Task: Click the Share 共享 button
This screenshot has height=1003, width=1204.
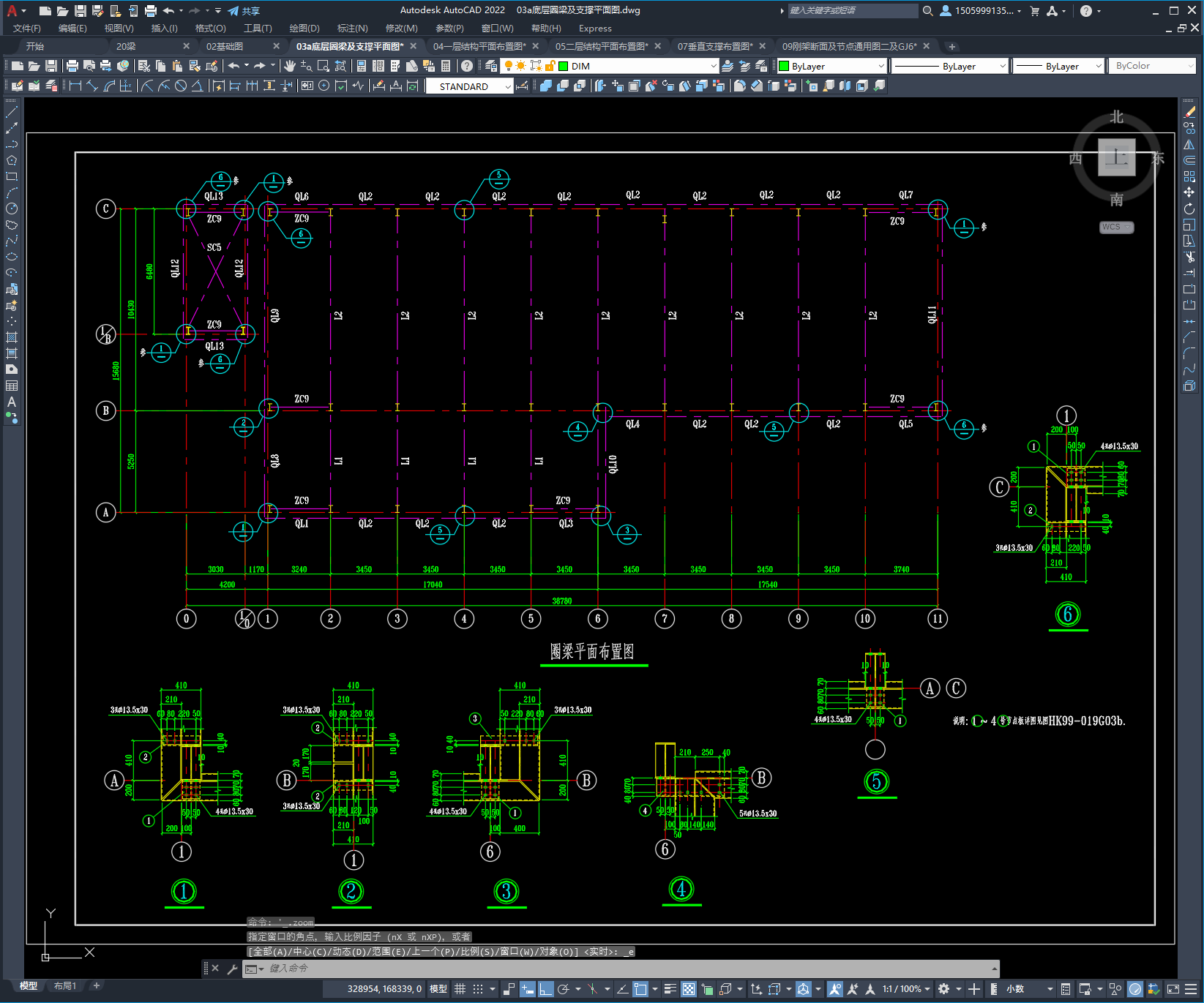Action: [x=244, y=11]
